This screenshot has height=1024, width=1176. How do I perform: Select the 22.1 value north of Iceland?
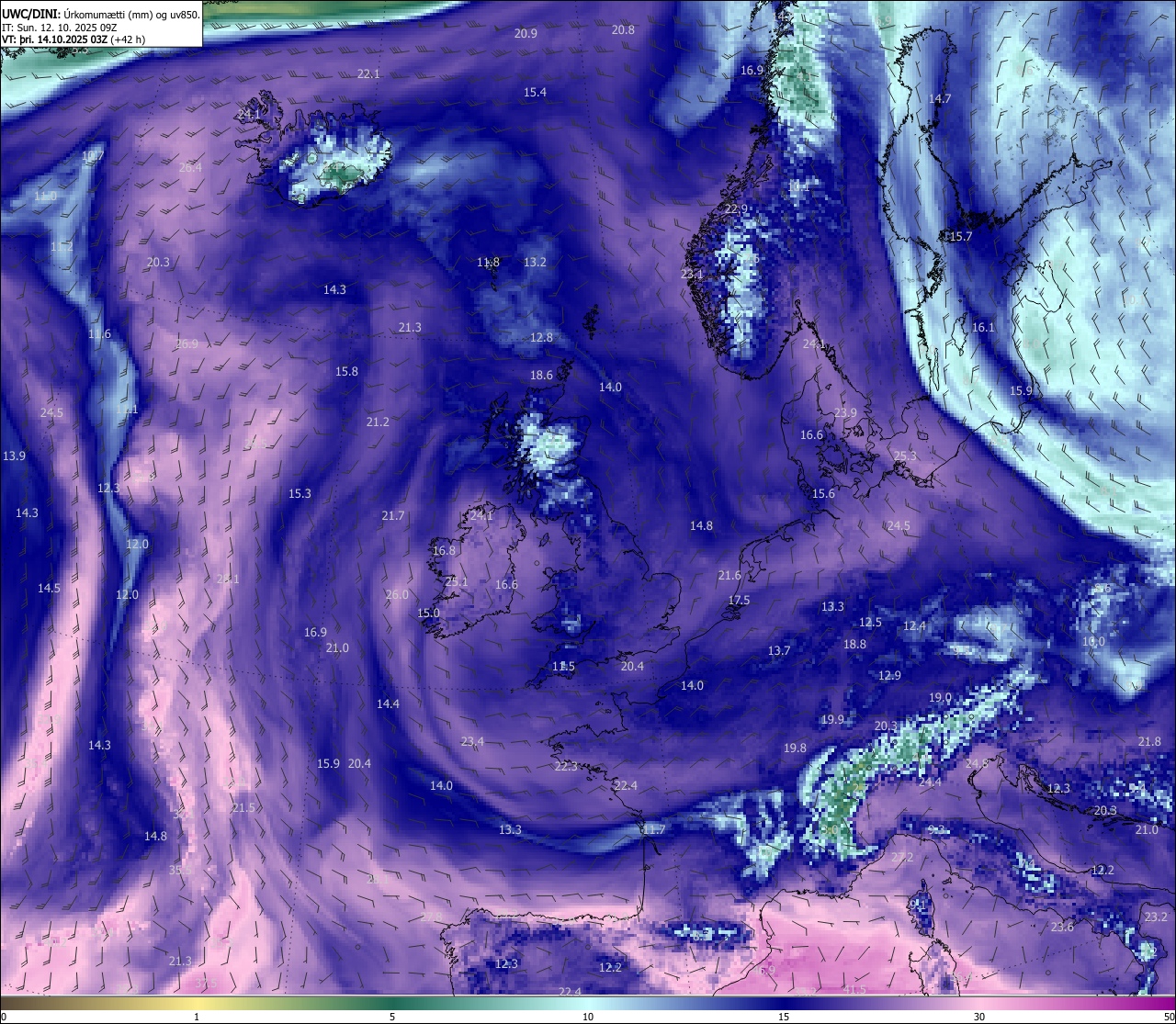368,73
